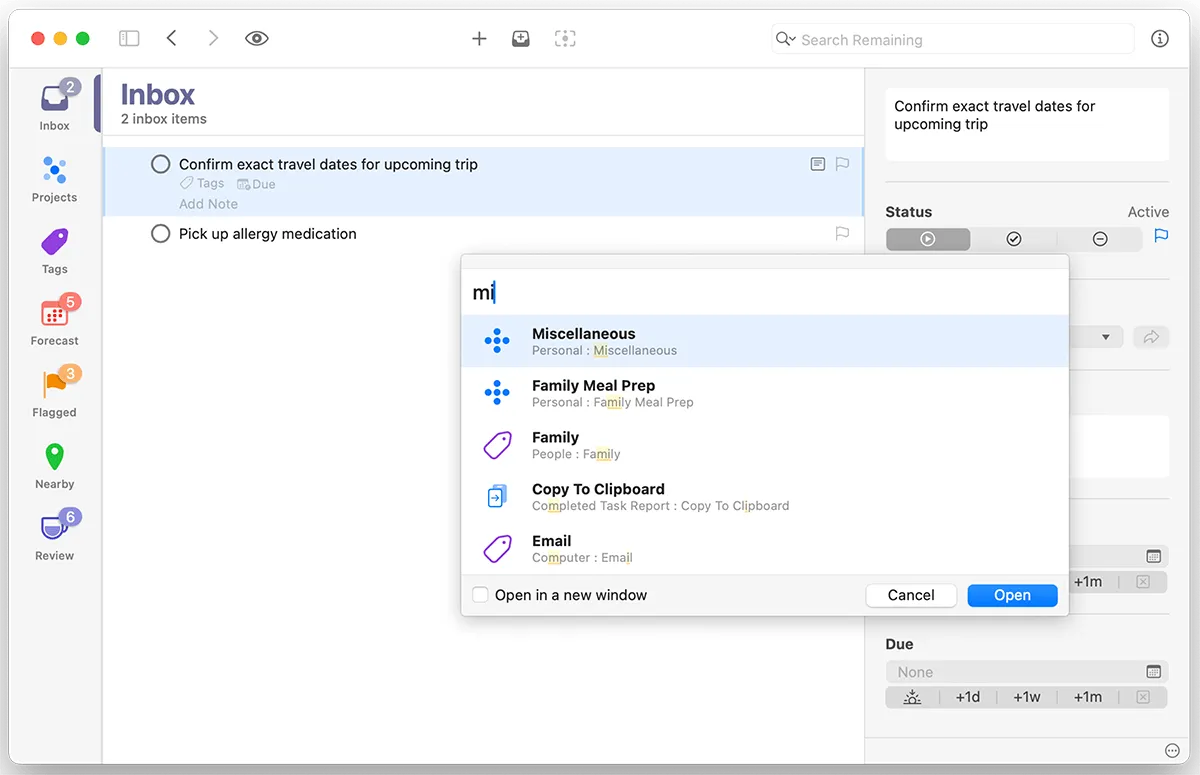
Task: Toggle the blue flag in inspector
Action: [1161, 237]
